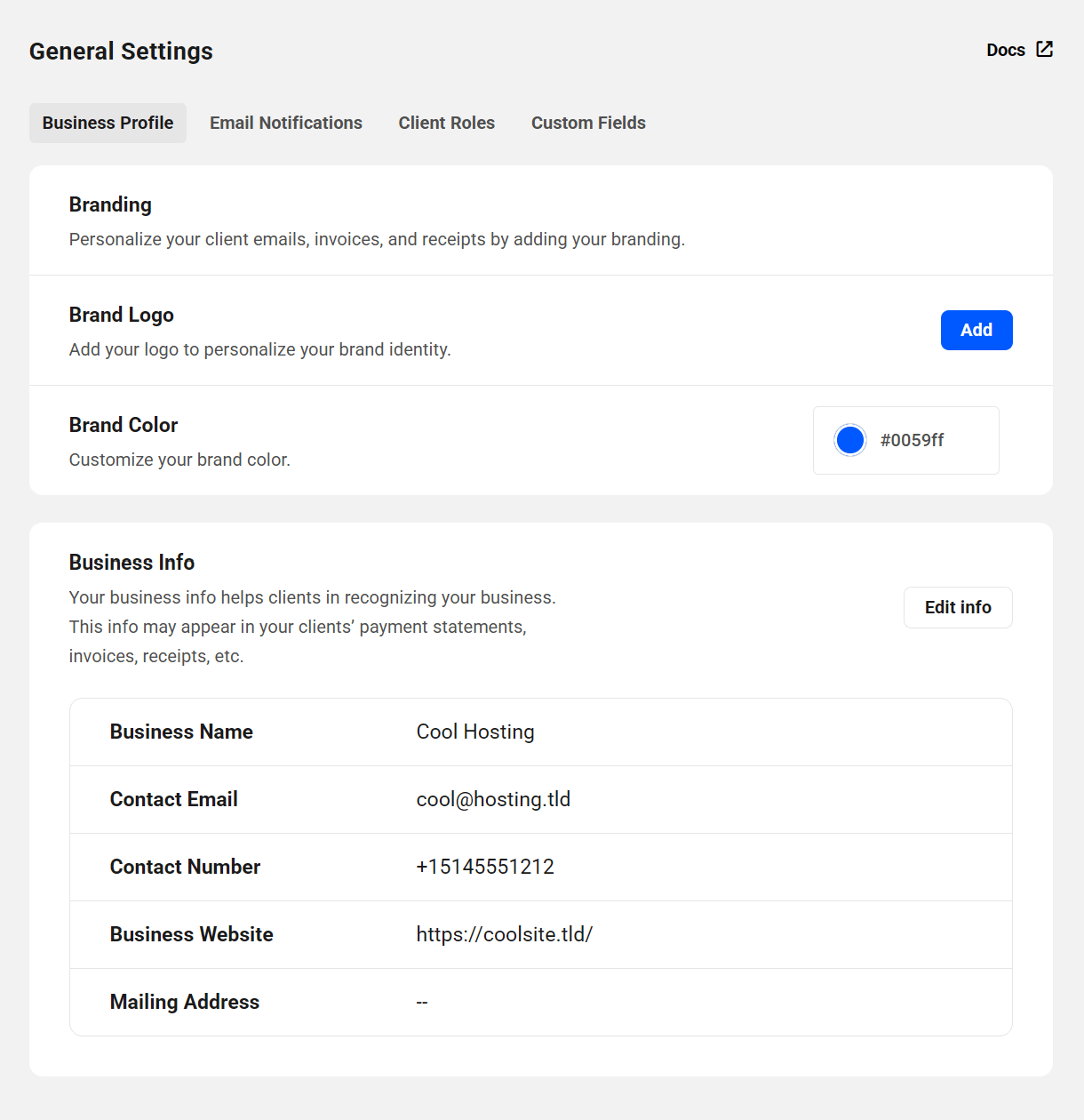Click the Contact Email row label
1084x1120 pixels.
click(174, 799)
